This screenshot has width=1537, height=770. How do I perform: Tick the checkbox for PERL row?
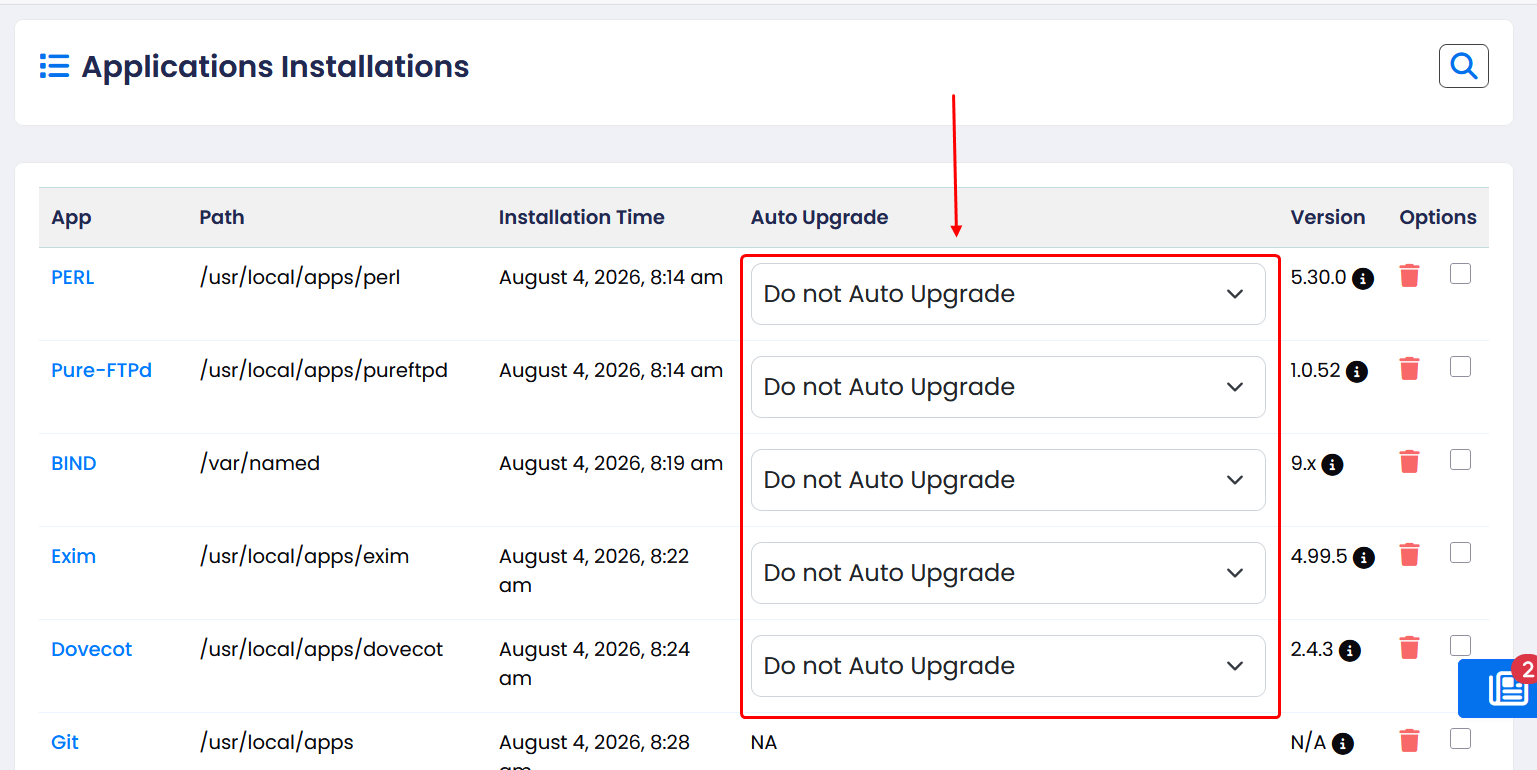pos(1460,274)
